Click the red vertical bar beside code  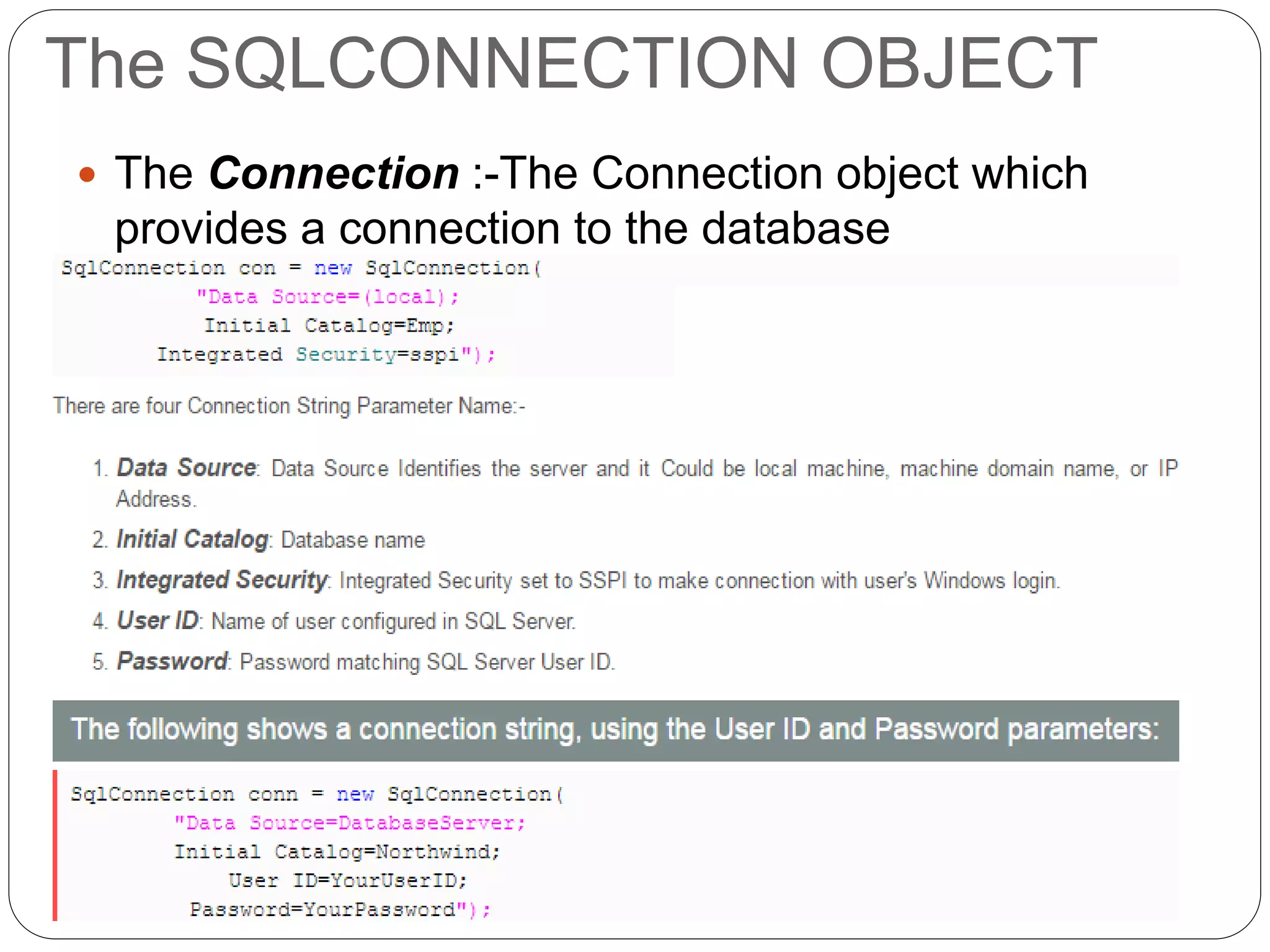[55, 845]
